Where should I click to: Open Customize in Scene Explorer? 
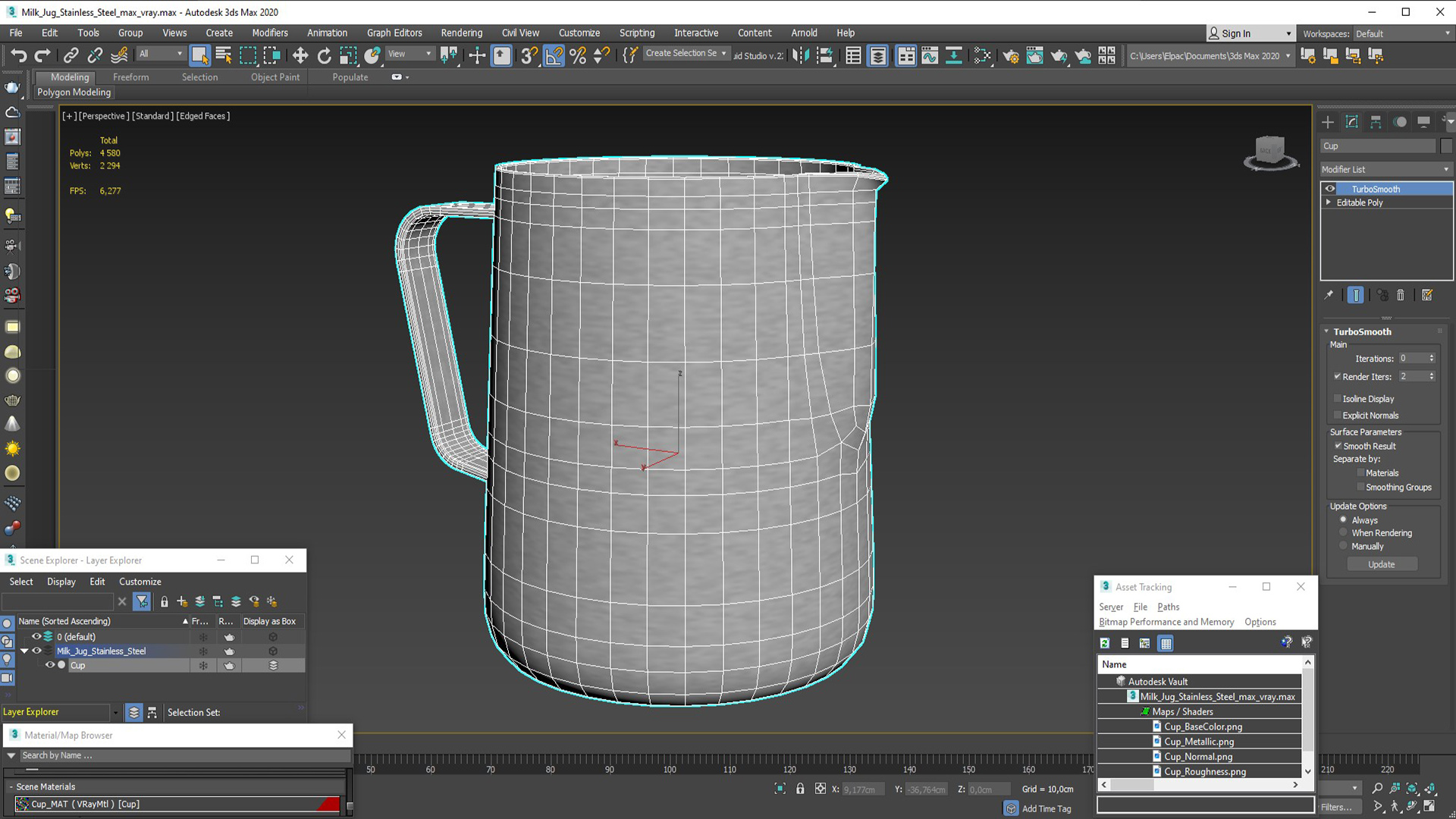140,582
